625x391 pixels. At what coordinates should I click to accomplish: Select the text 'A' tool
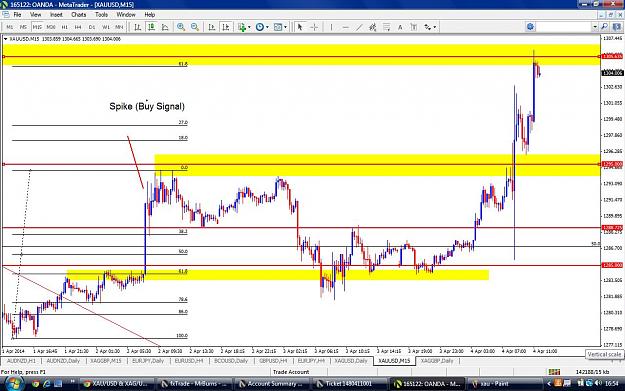pos(400,27)
